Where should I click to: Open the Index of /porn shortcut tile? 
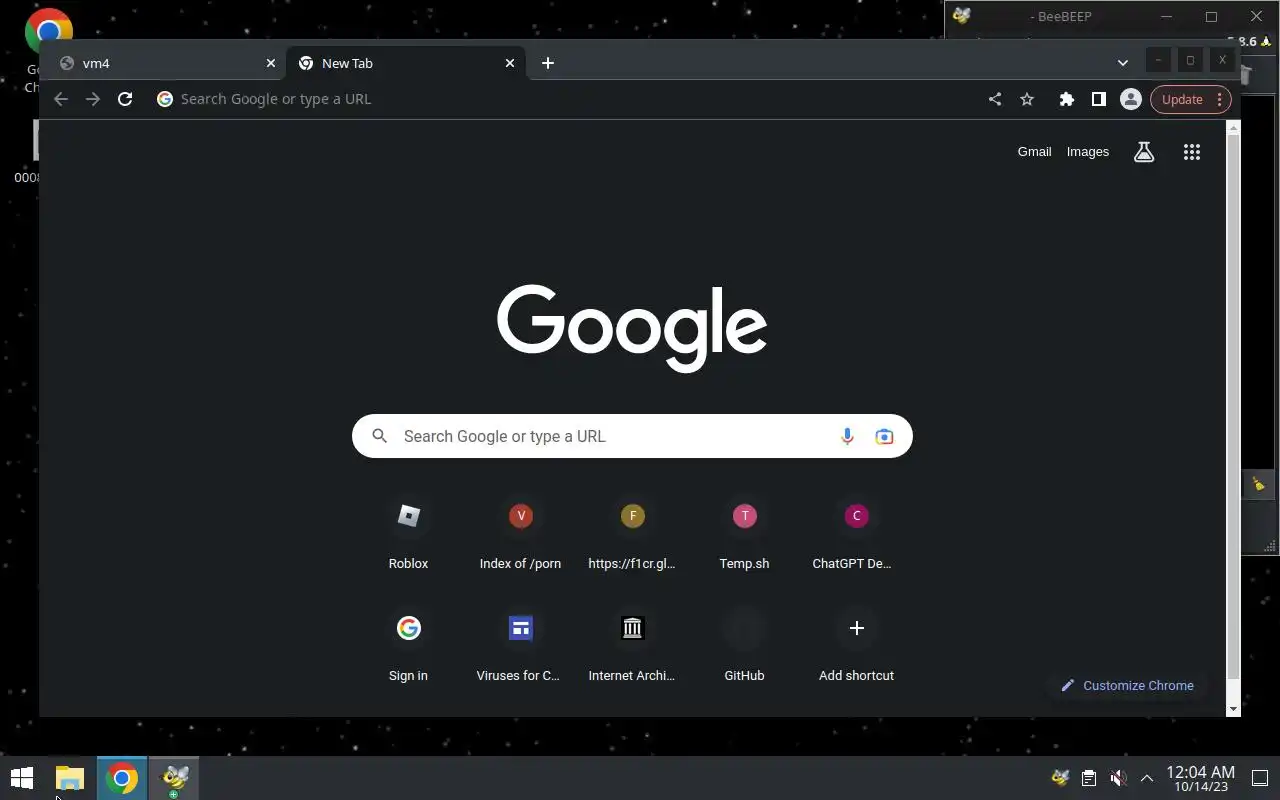pos(520,535)
